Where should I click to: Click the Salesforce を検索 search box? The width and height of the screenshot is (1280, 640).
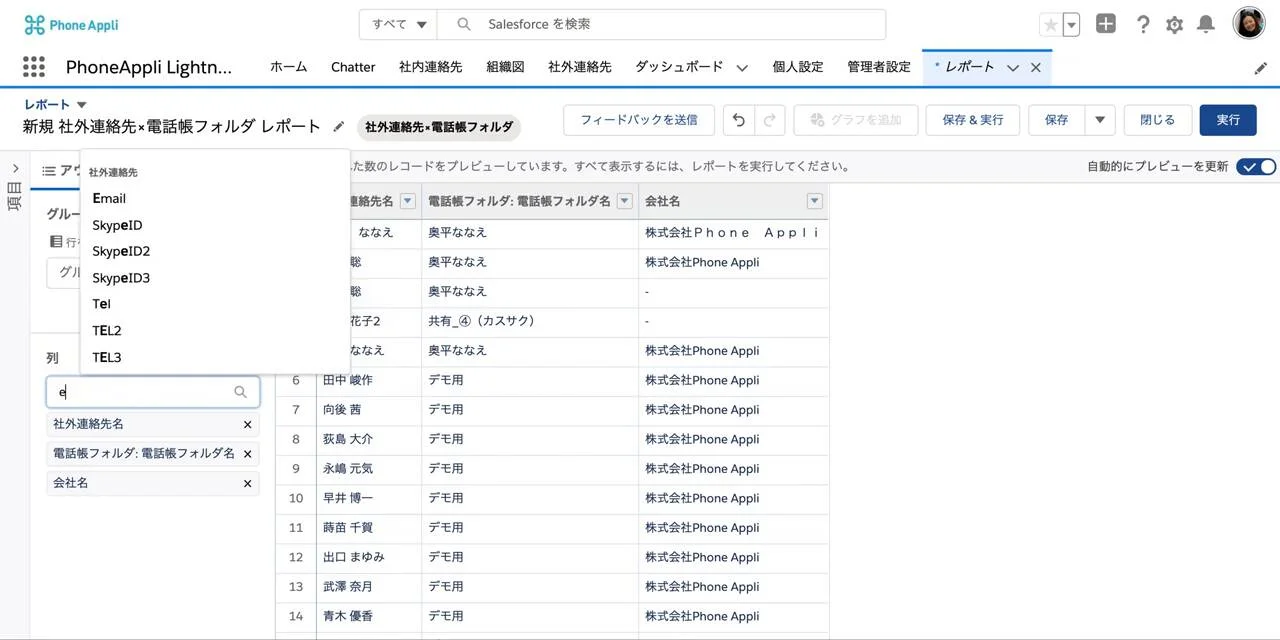click(660, 24)
